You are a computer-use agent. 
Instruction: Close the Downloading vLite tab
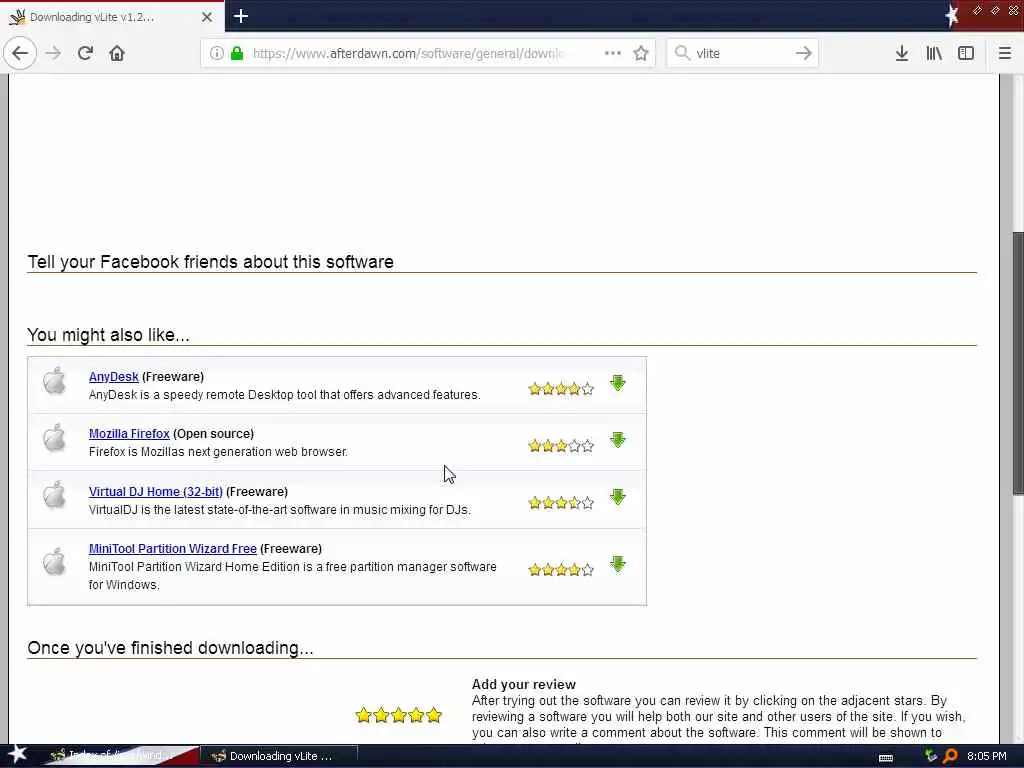207,17
